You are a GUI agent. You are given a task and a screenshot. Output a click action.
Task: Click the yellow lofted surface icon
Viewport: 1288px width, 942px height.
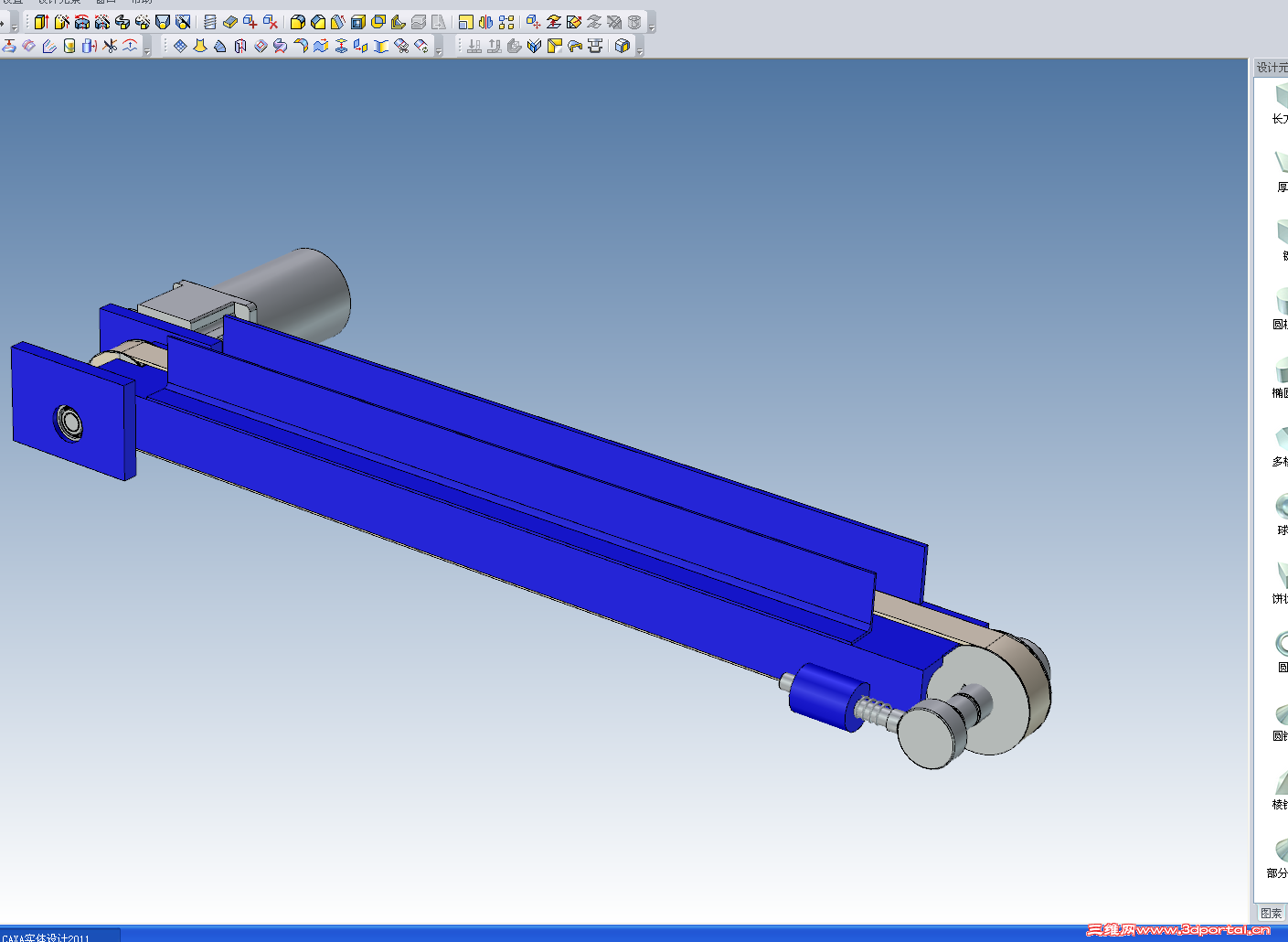pyautogui.click(x=200, y=46)
